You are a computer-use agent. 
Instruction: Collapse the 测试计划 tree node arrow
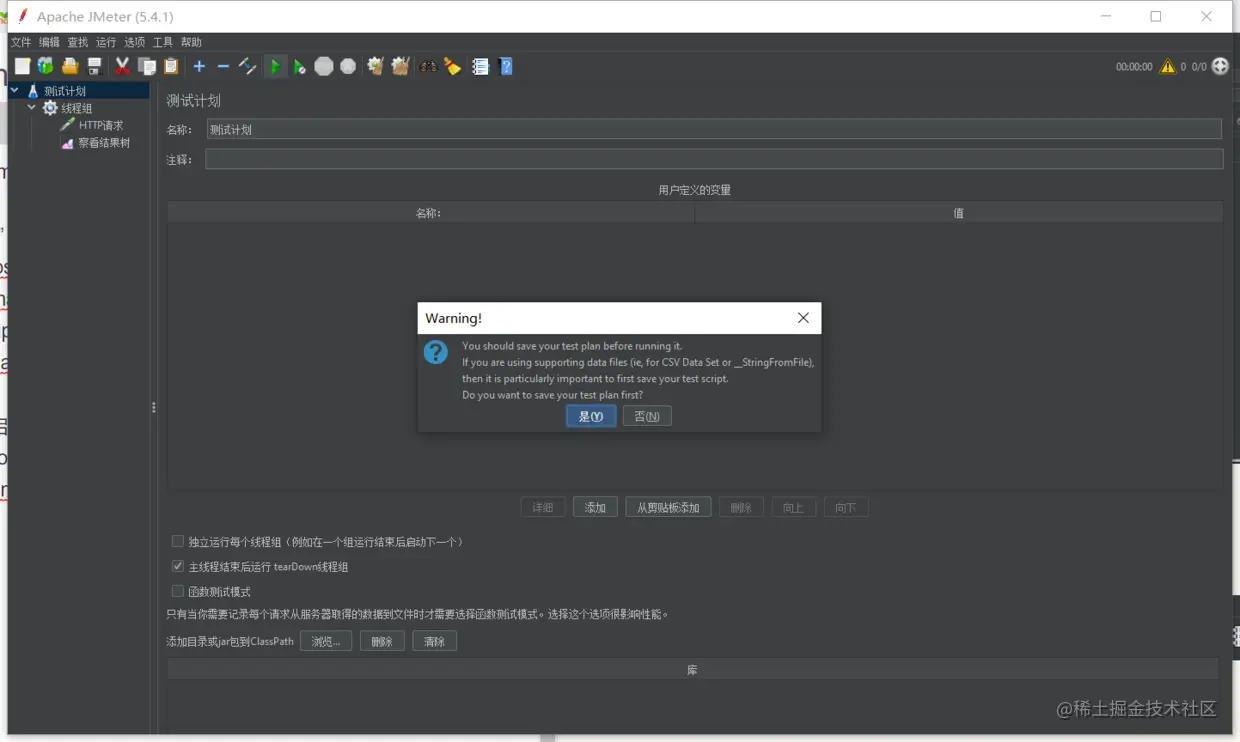(x=15, y=90)
